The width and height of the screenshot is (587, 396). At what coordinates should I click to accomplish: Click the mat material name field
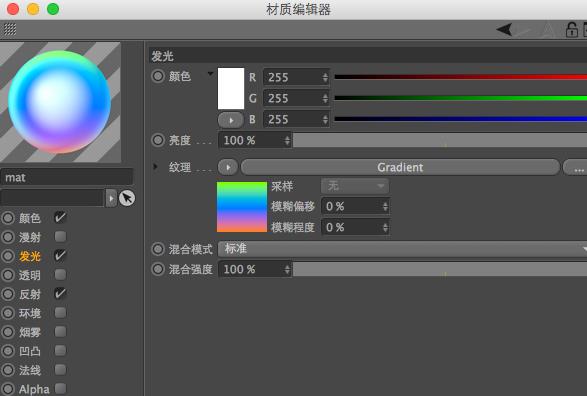[x=67, y=177]
